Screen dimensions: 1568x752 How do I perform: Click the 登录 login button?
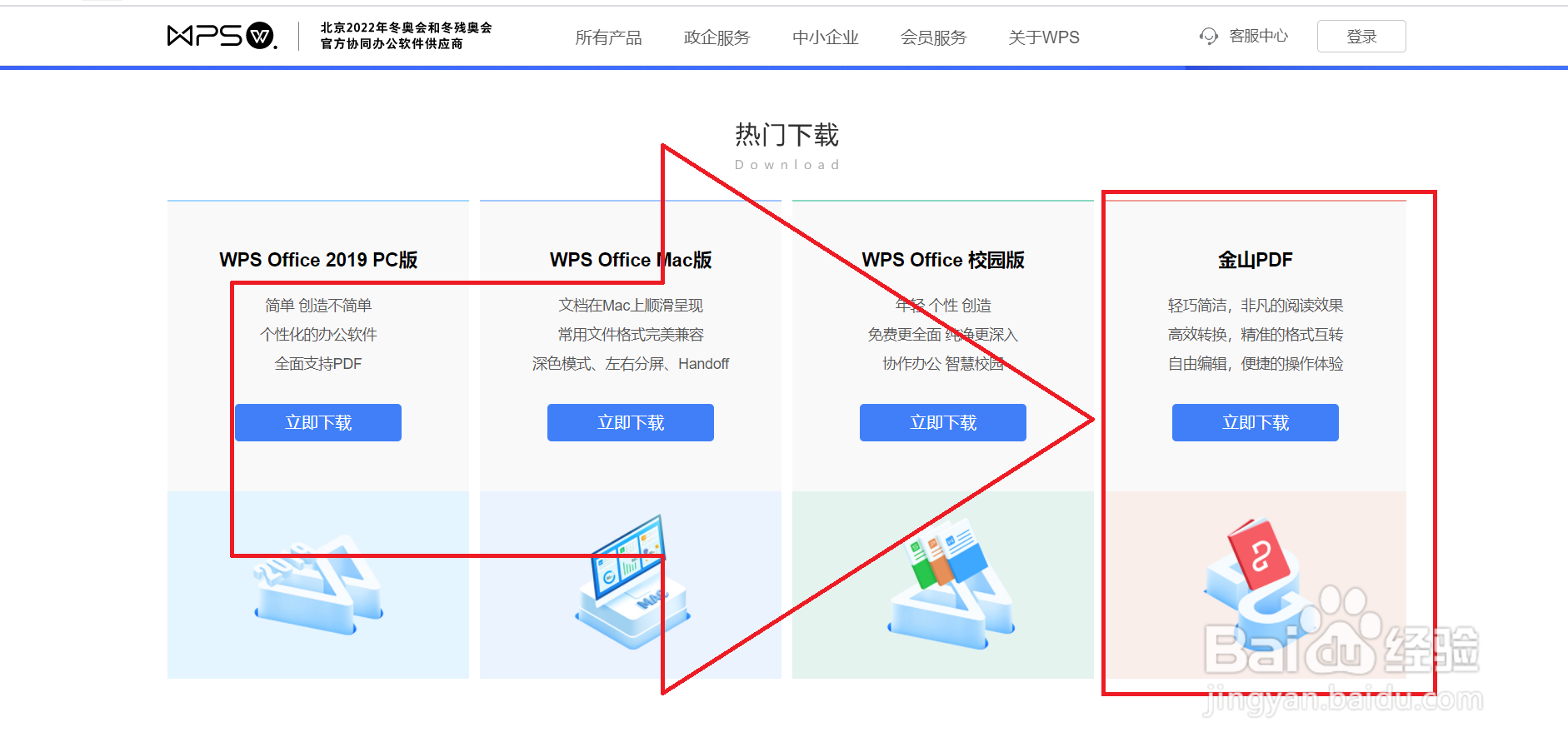click(1361, 36)
